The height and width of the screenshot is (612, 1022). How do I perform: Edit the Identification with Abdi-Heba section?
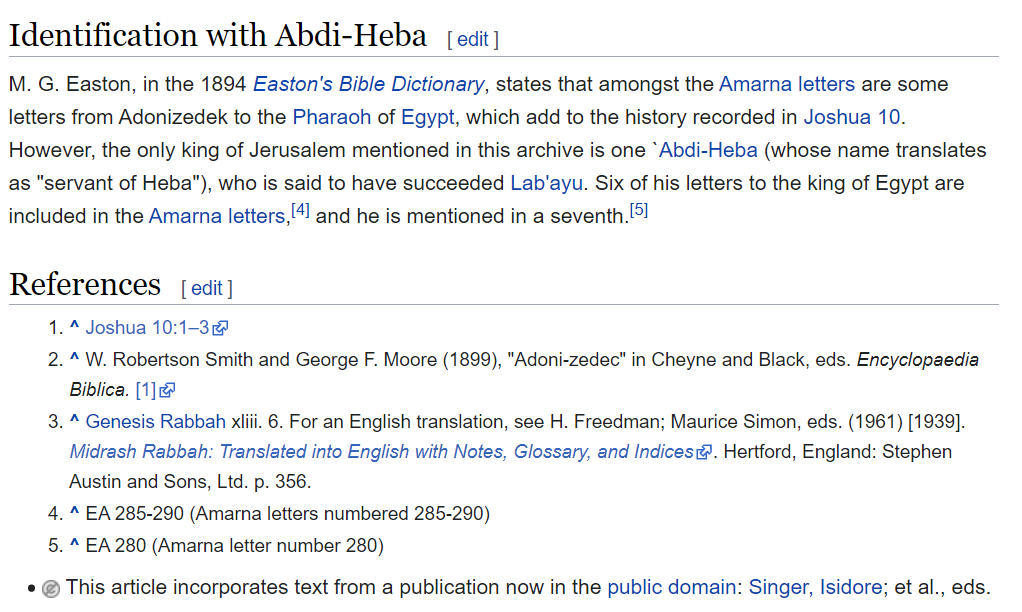(473, 39)
